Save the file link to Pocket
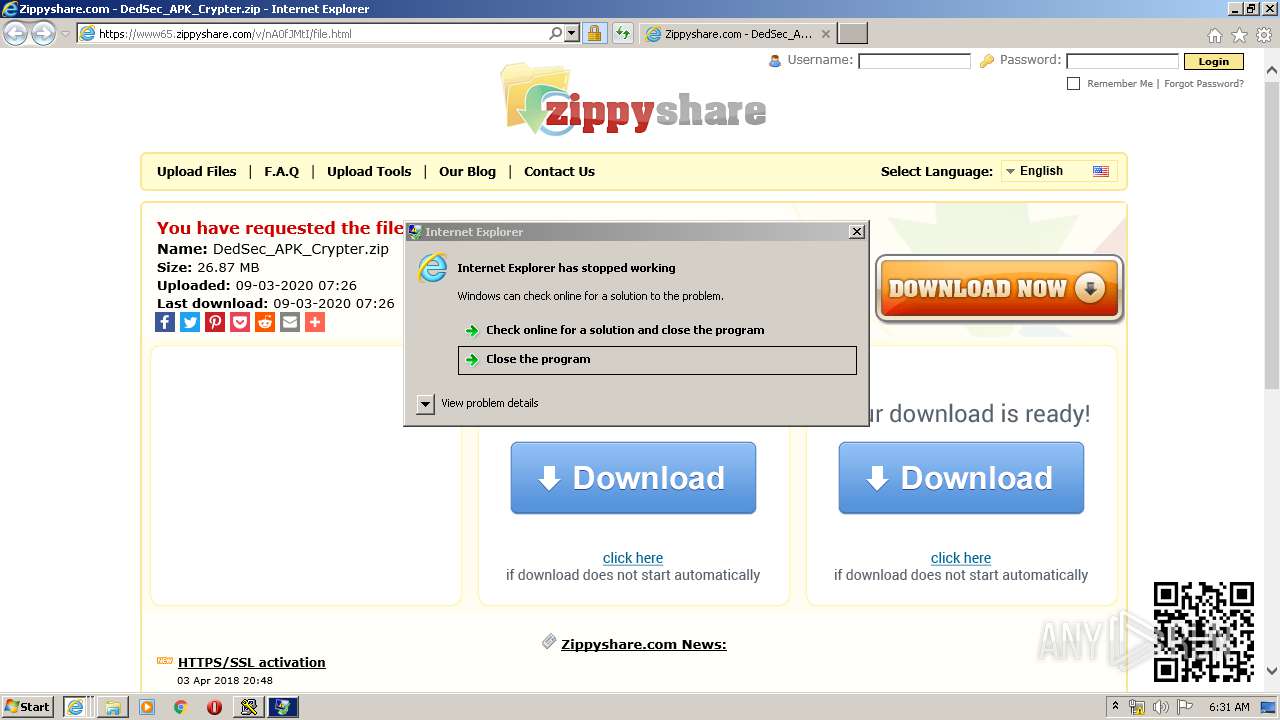Viewport: 1280px width, 720px height. tap(240, 322)
